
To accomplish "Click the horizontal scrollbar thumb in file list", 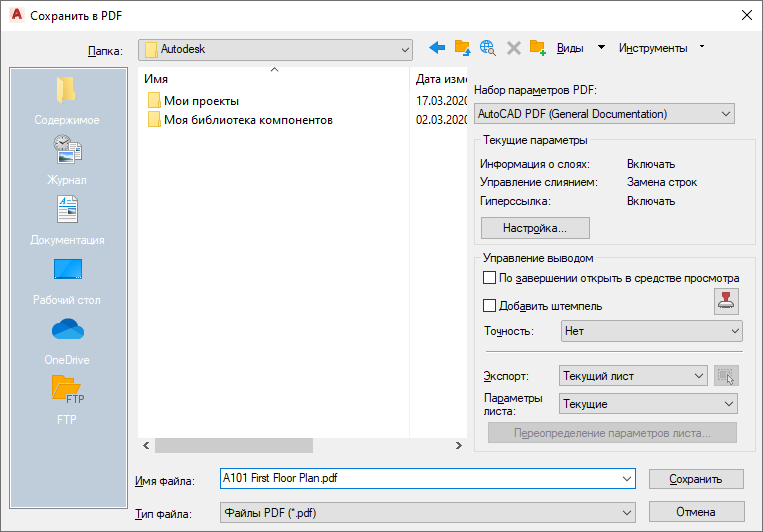I will point(234,445).
